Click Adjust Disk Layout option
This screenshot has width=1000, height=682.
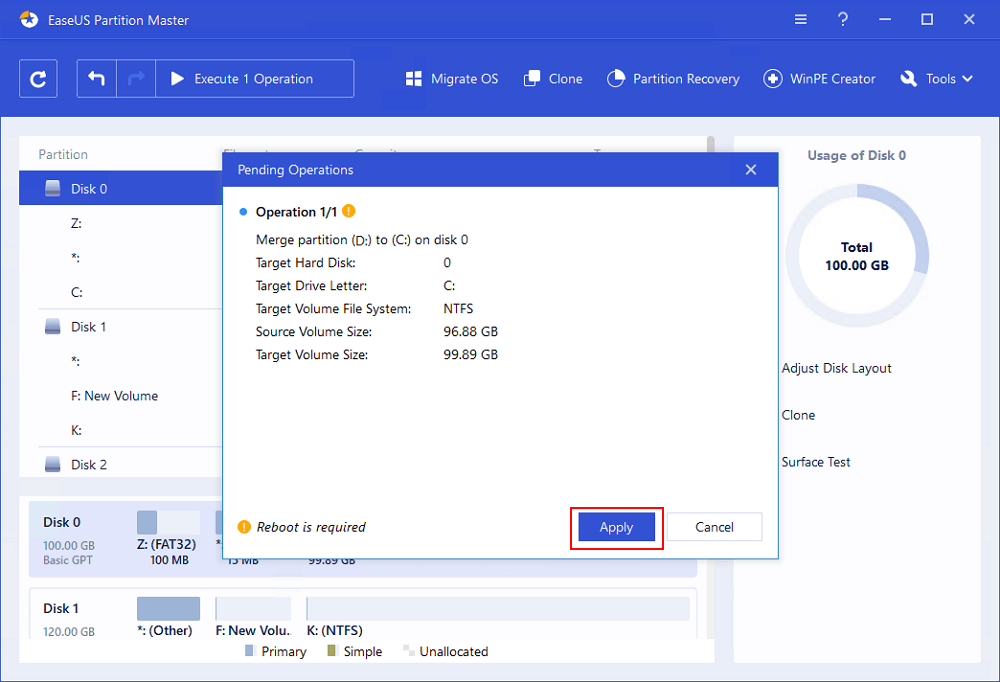(x=836, y=368)
